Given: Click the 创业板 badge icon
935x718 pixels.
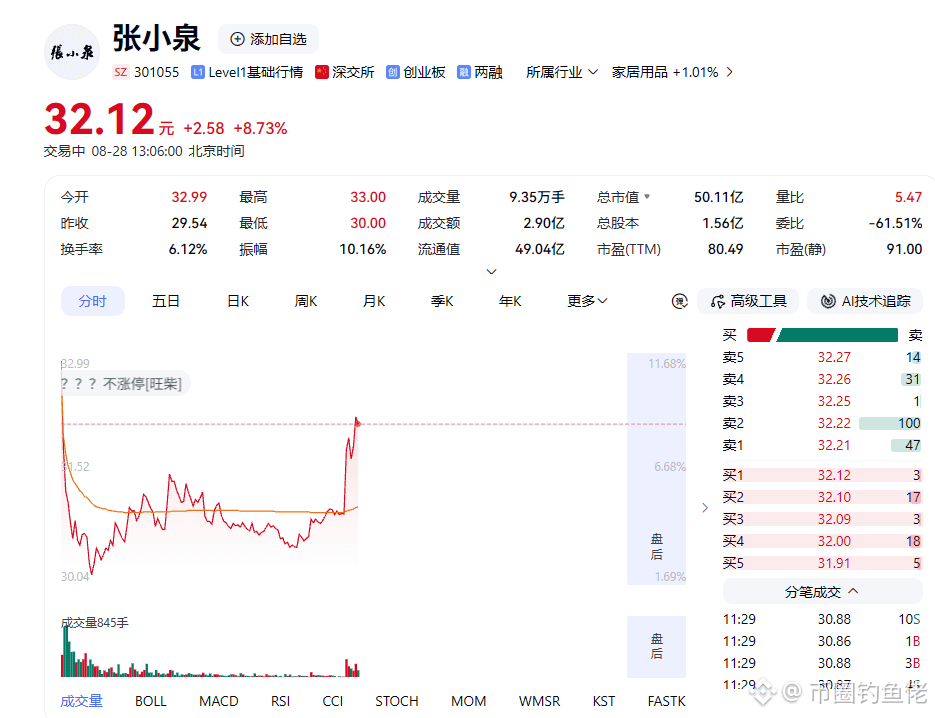Looking at the screenshot, I should [392, 72].
